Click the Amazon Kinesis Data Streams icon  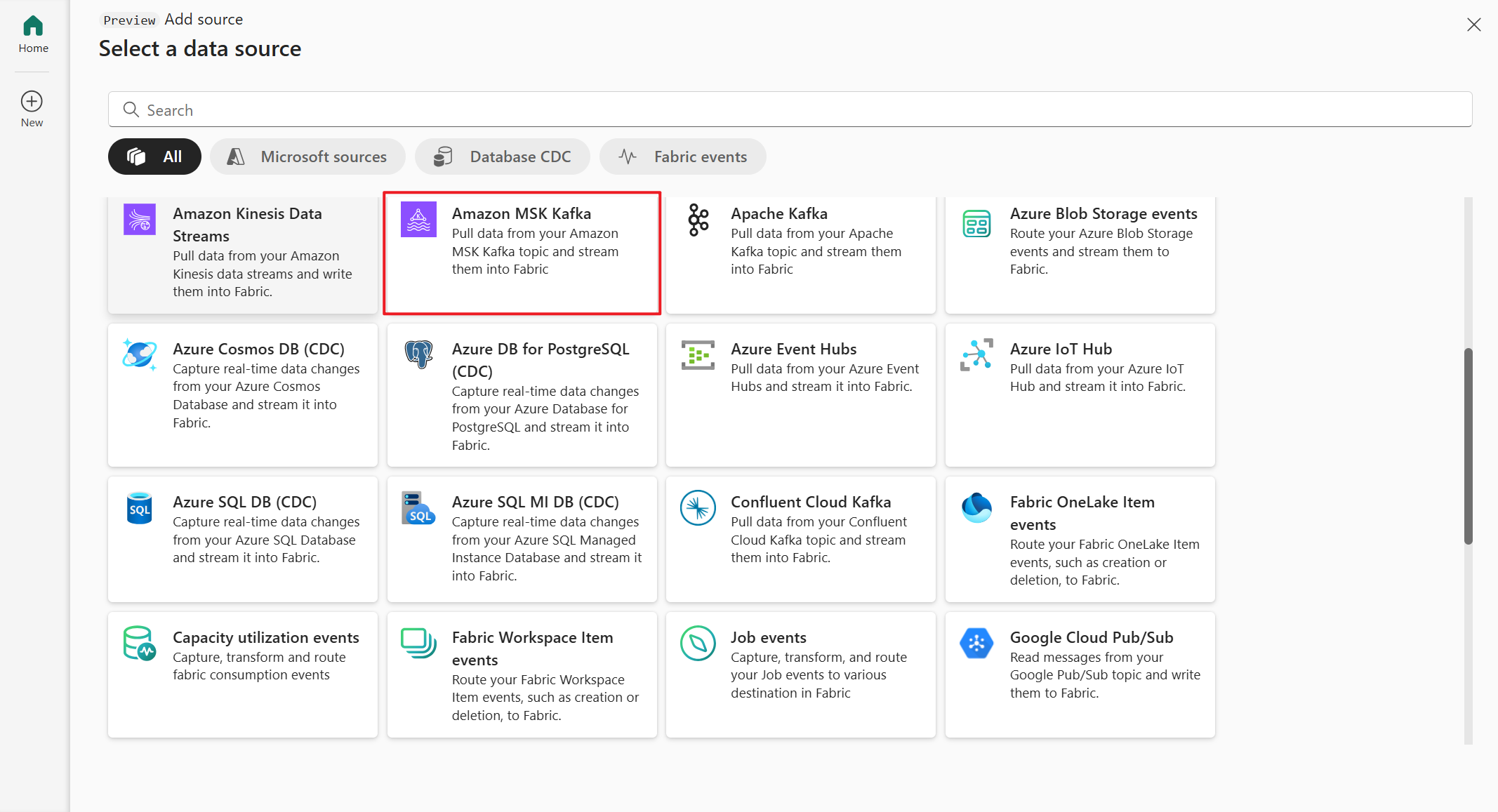(x=140, y=219)
